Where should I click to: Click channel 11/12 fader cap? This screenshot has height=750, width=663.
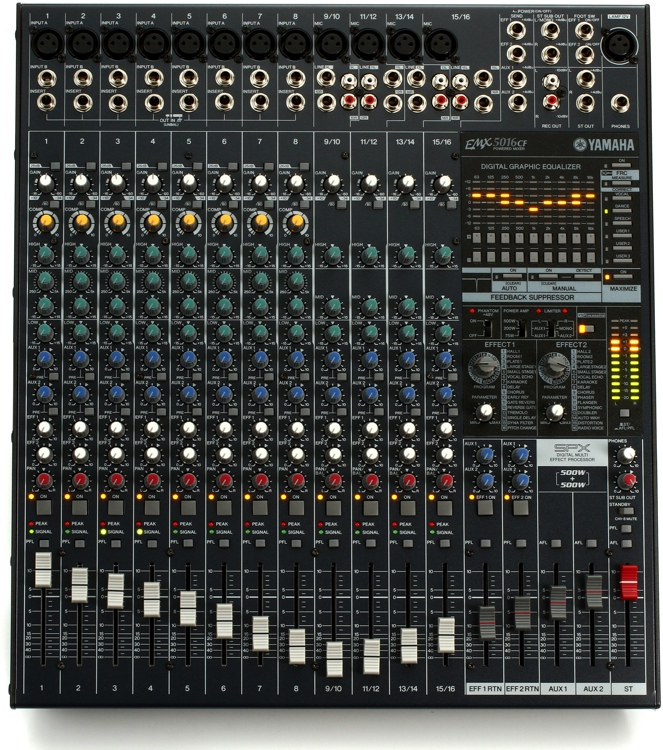[372, 656]
